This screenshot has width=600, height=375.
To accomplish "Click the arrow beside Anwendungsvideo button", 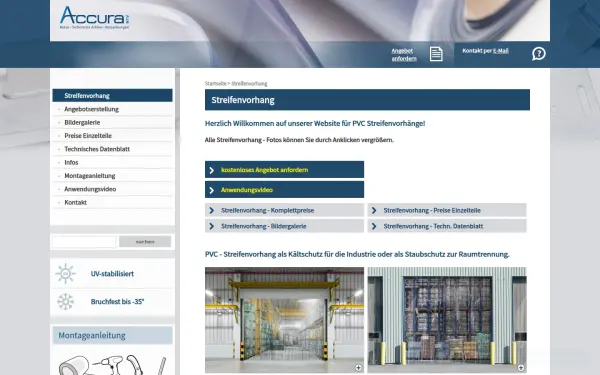I will pyautogui.click(x=212, y=190).
